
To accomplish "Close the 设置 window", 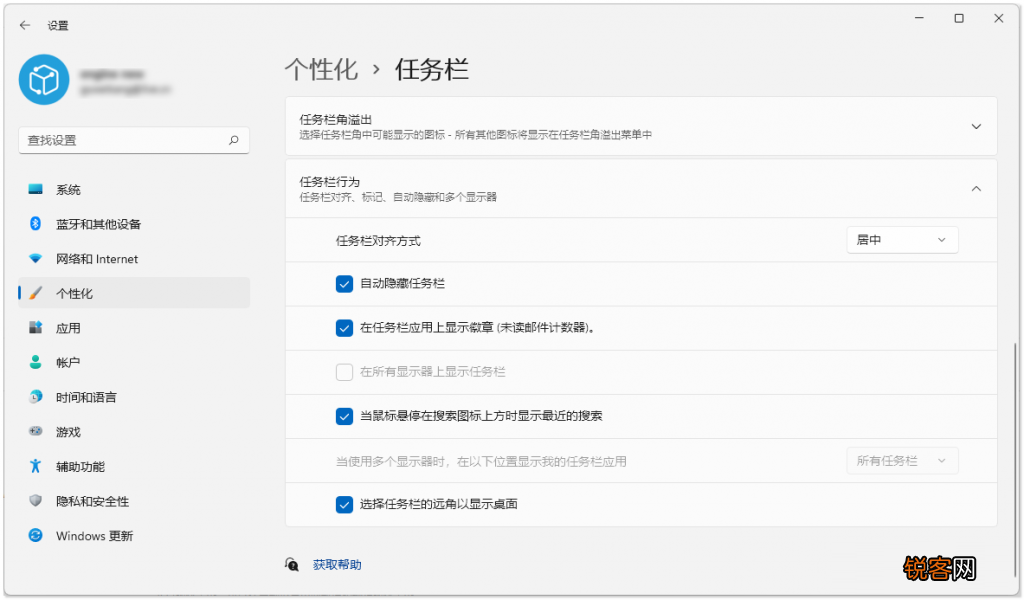I will click(x=999, y=18).
